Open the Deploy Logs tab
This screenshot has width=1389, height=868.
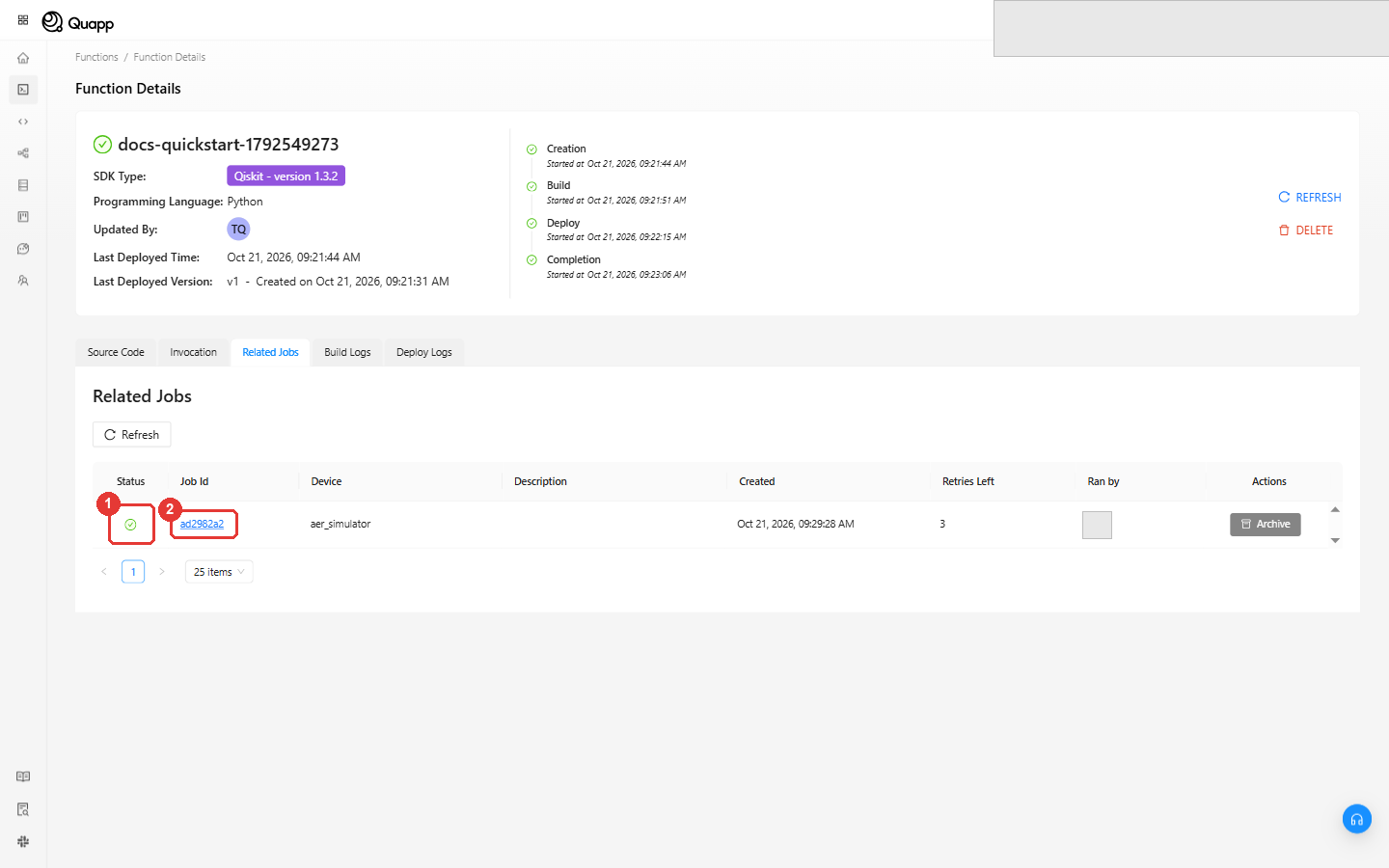tap(424, 352)
